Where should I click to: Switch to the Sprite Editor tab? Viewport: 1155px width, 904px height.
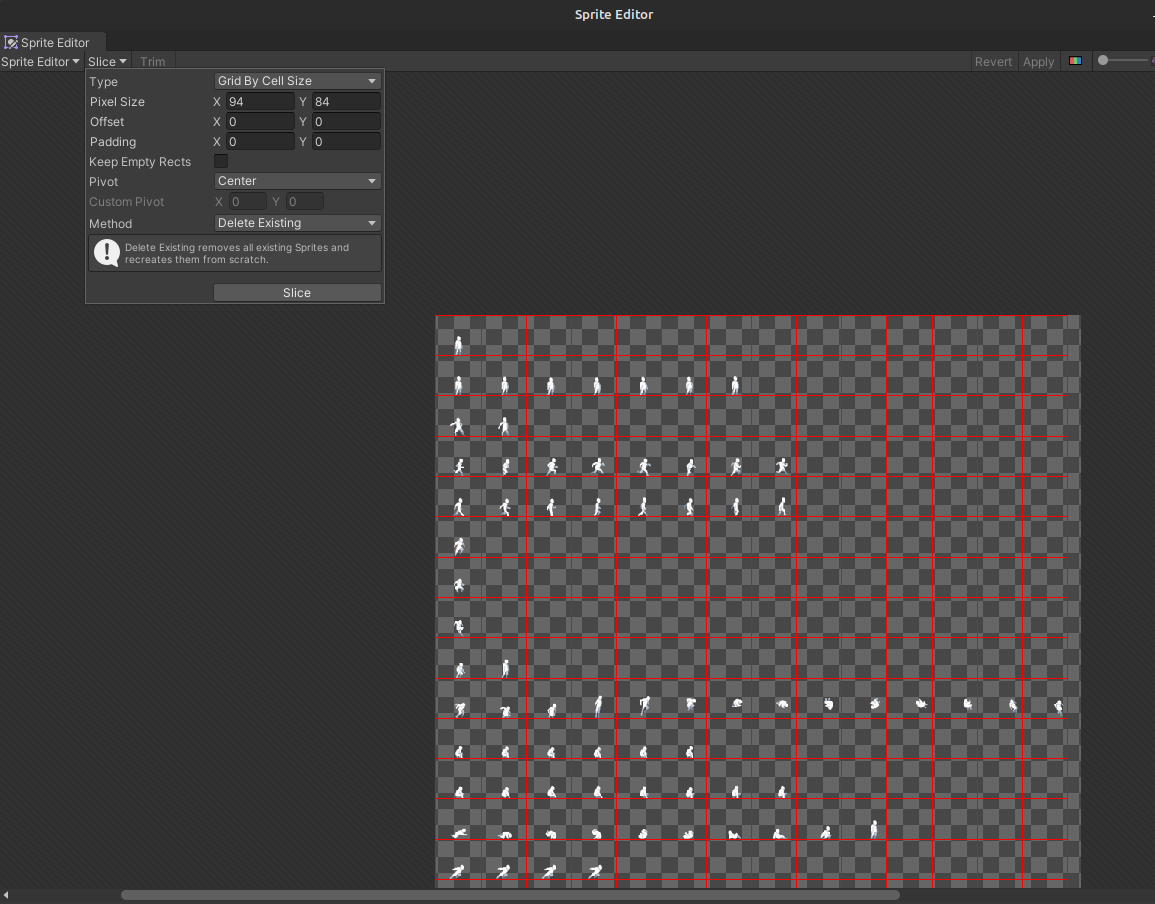point(53,42)
